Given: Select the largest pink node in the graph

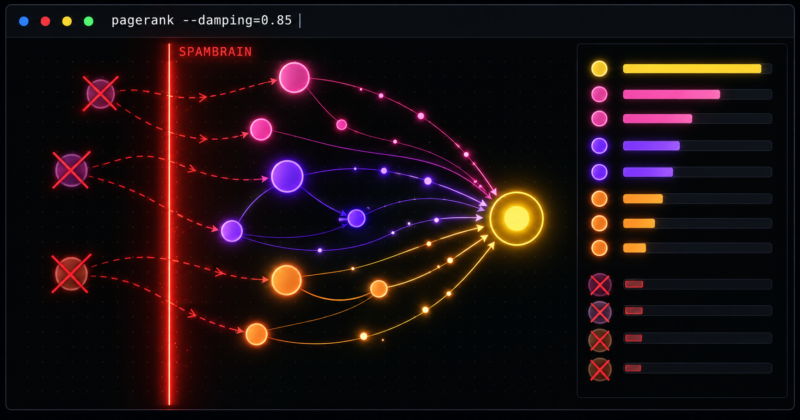Looking at the screenshot, I should [x=294, y=78].
